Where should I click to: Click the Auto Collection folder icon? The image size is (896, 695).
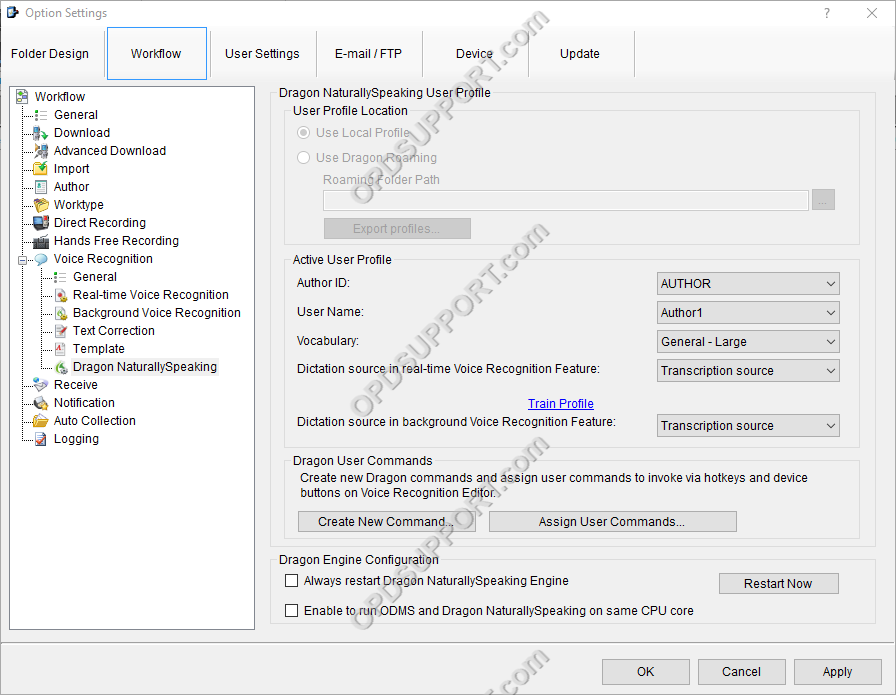(x=41, y=421)
